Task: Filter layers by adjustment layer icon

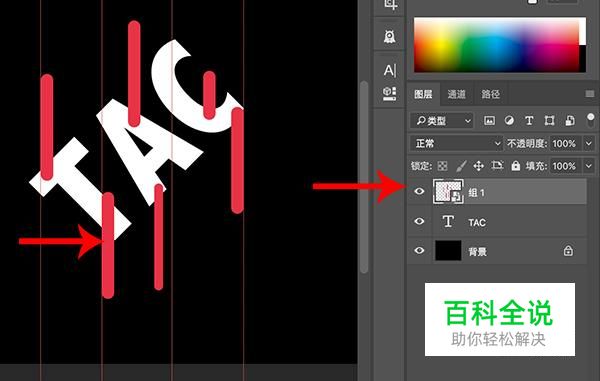Action: pyautogui.click(x=509, y=120)
